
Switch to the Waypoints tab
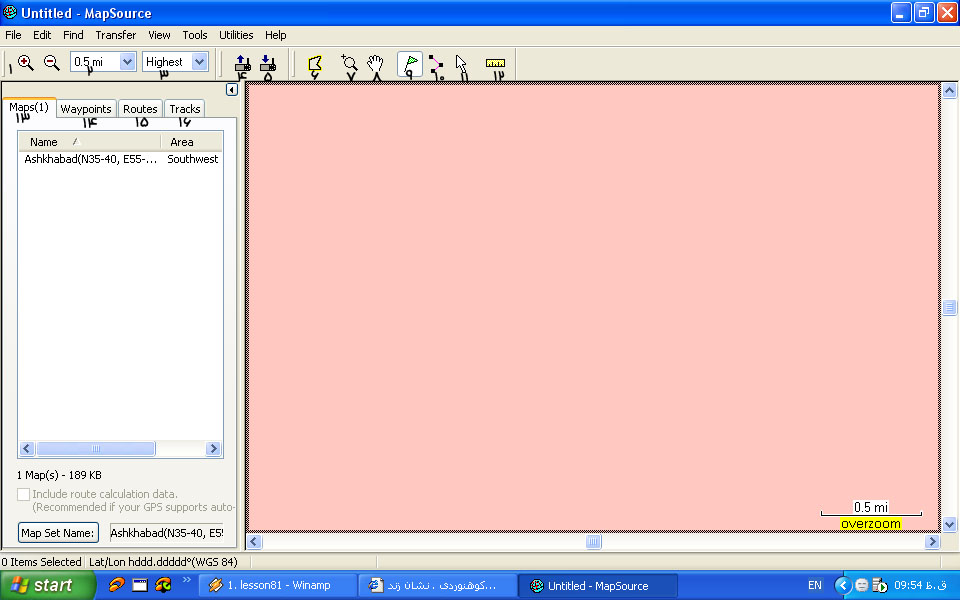click(86, 109)
